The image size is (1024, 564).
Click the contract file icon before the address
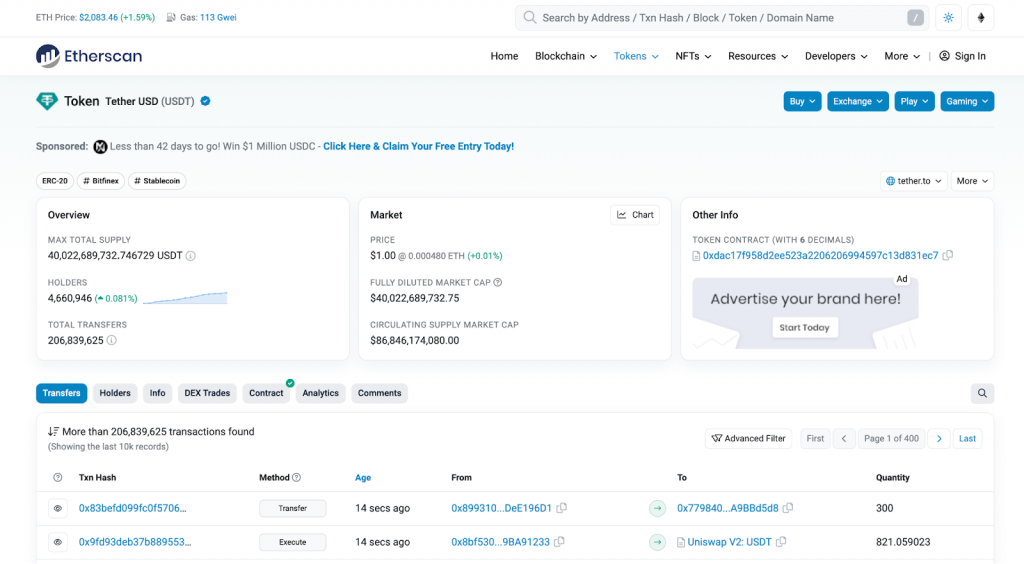click(x=696, y=256)
